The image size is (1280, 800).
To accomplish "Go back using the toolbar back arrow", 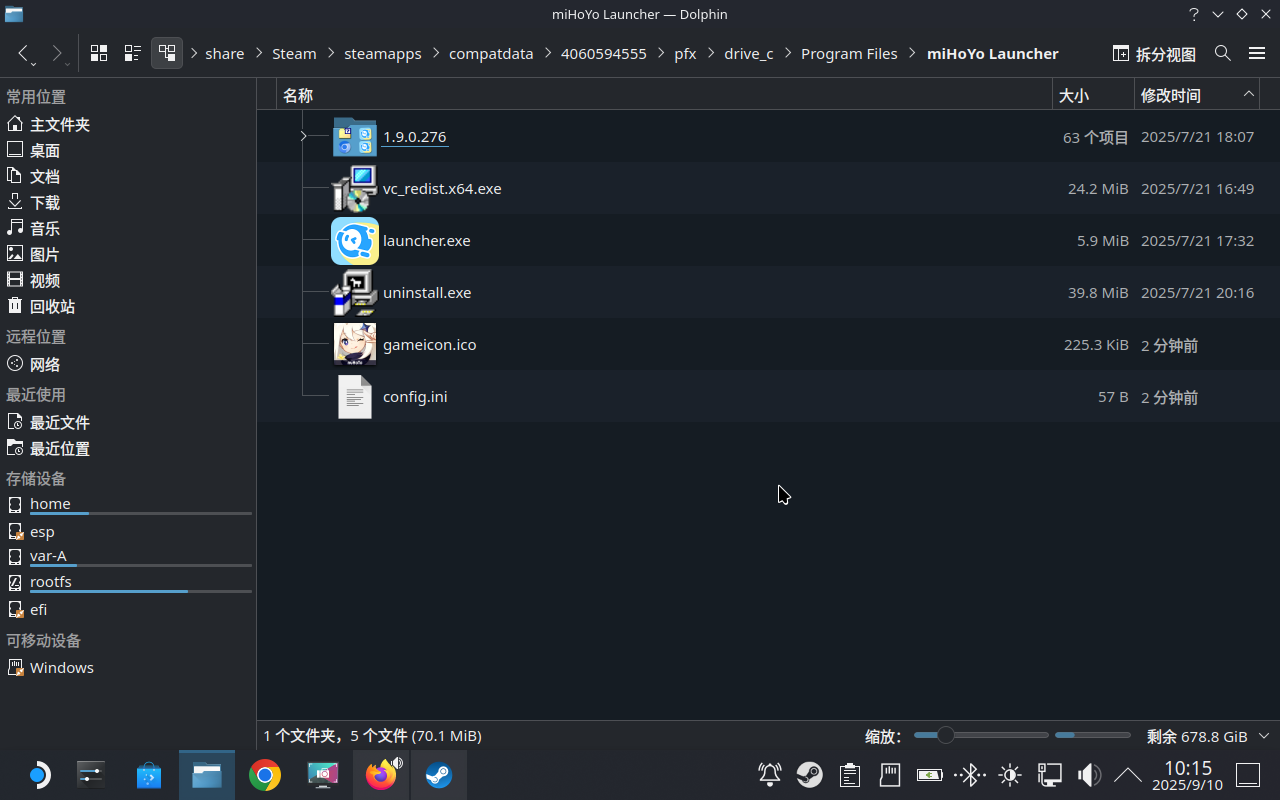I will pos(24,53).
